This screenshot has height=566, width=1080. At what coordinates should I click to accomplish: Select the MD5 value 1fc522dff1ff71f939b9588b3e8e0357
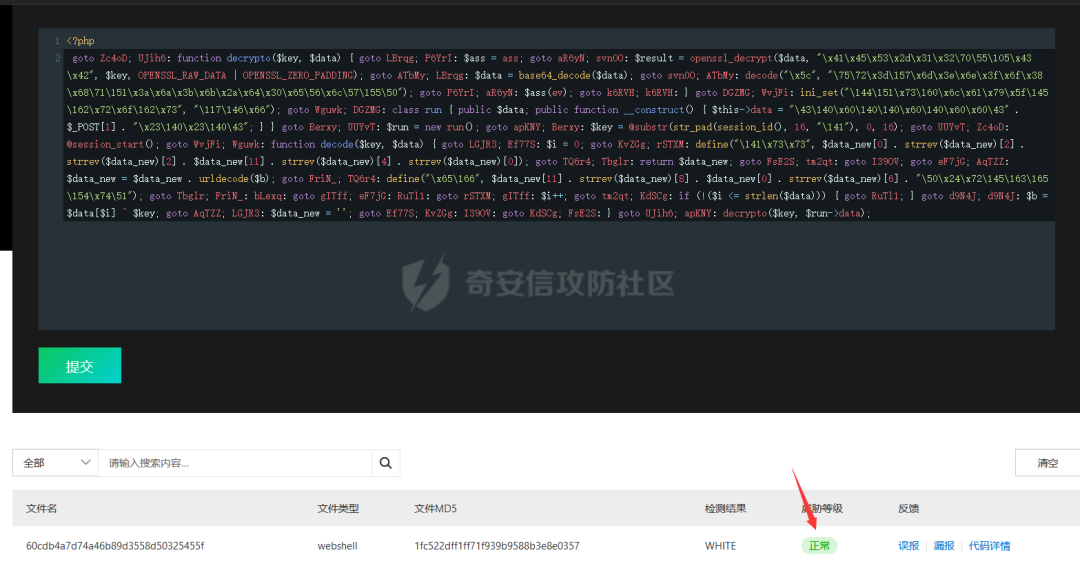tap(497, 545)
